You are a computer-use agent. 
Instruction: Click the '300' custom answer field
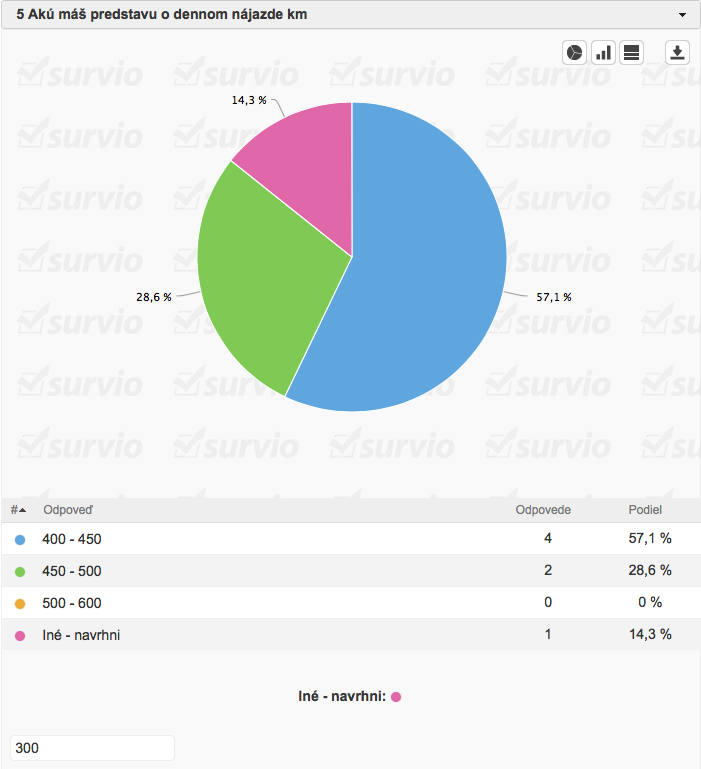[92, 748]
